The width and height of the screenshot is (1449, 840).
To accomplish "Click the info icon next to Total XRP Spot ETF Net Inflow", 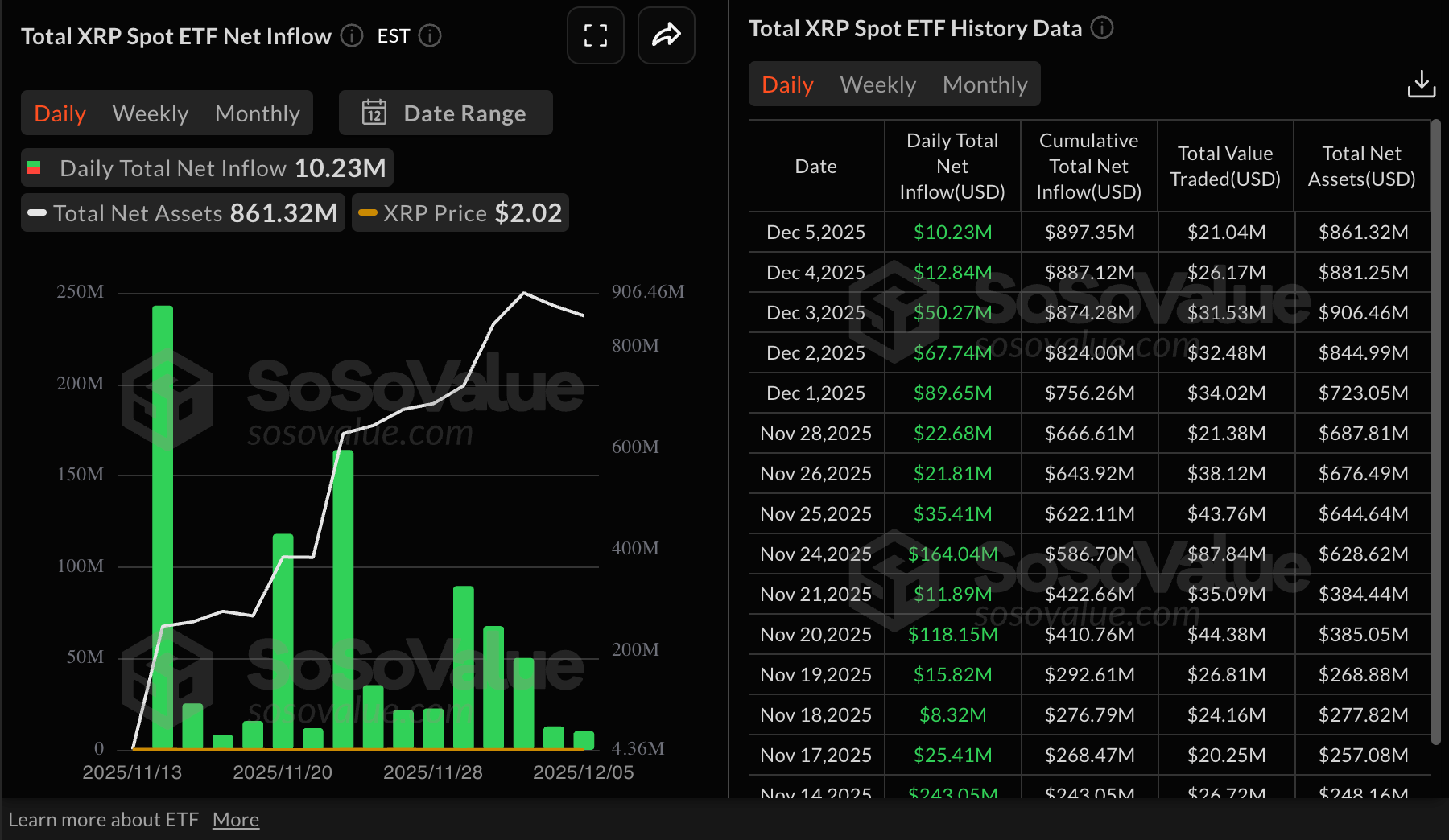I will coord(351,35).
